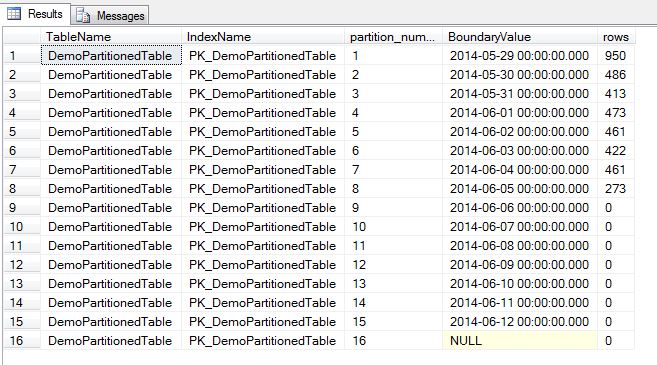This screenshot has height=365, width=657.
Task: Click TableName cell in row 8
Action: pyautogui.click(x=111, y=189)
